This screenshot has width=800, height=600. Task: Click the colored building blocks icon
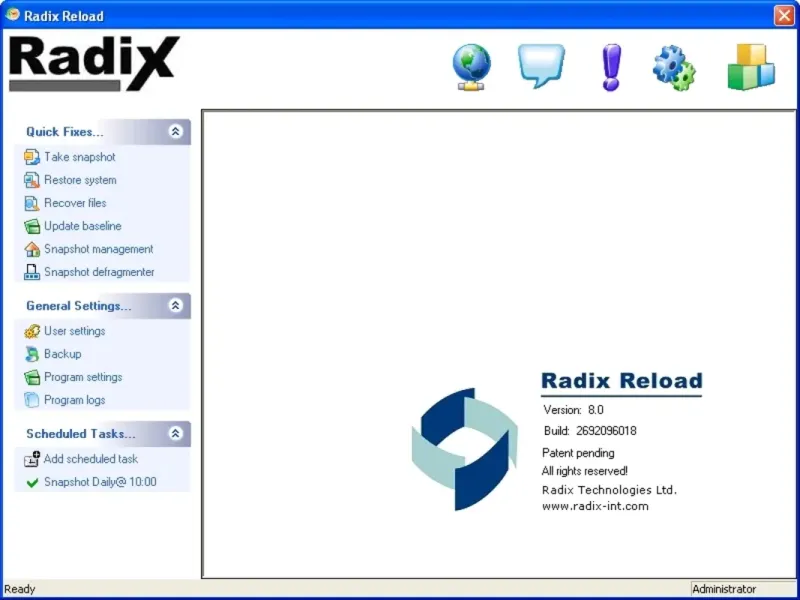(751, 67)
